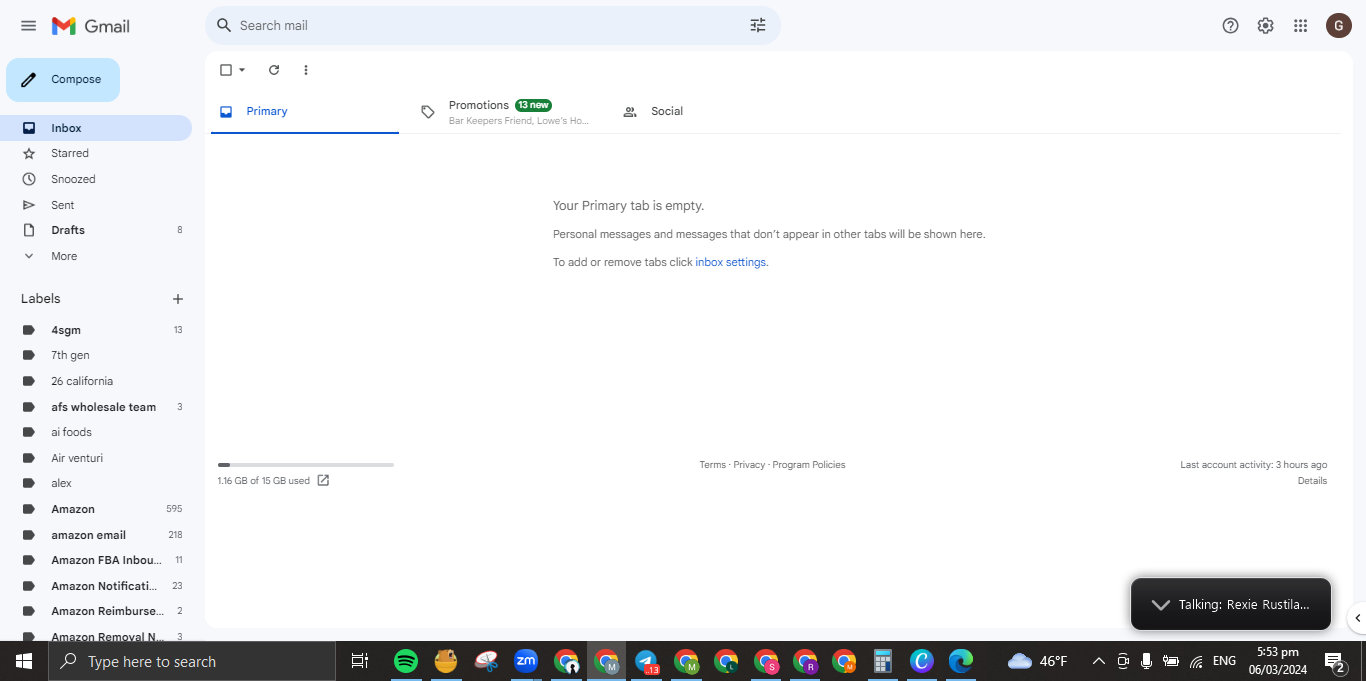Click the Refresh icon above inbox
Screen dimensions: 1366x681
274,70
